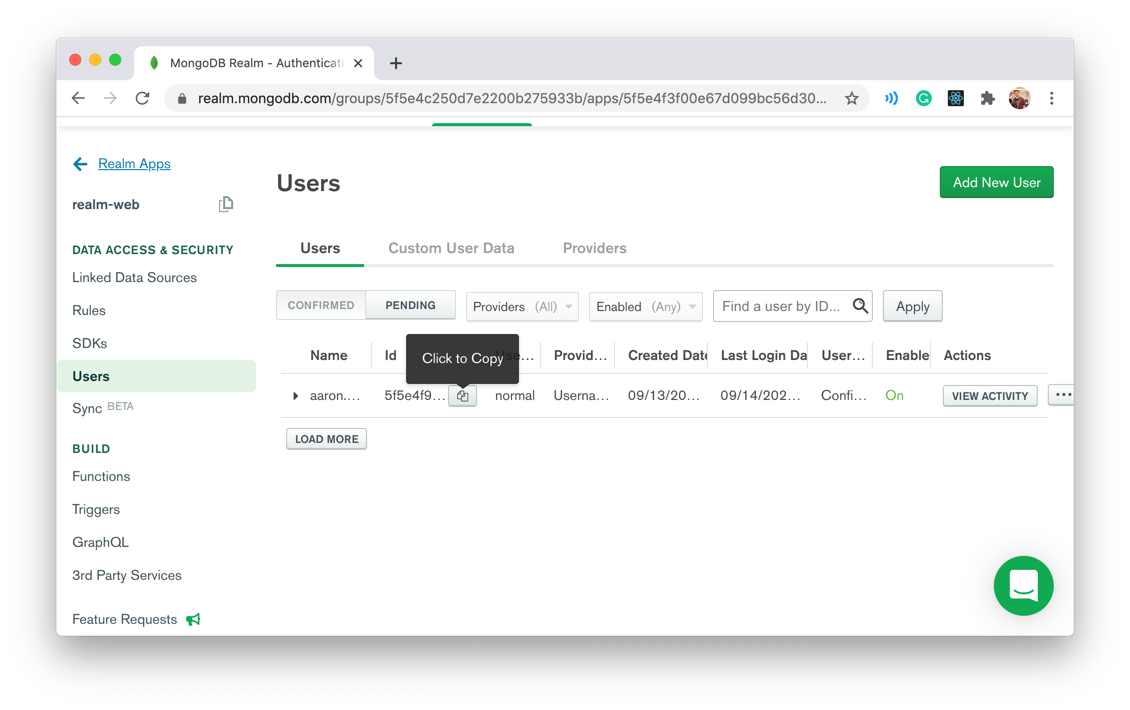Click the Add New User button
This screenshot has height=710, width=1130.
(x=996, y=182)
